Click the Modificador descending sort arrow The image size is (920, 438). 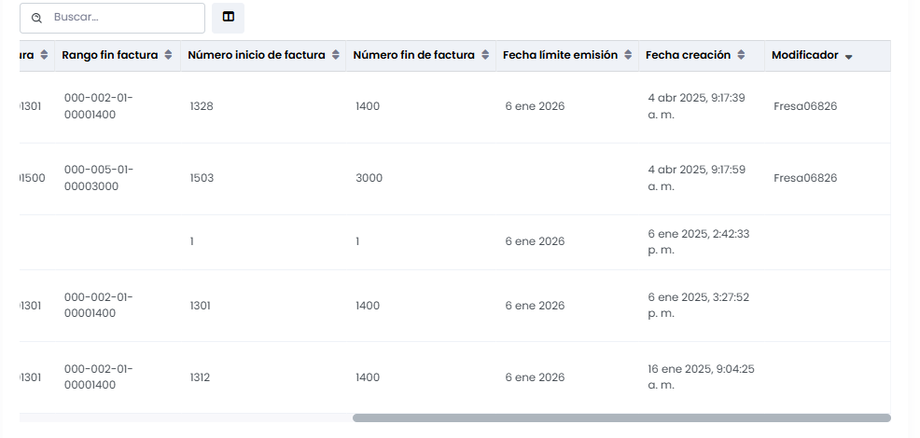click(849, 57)
